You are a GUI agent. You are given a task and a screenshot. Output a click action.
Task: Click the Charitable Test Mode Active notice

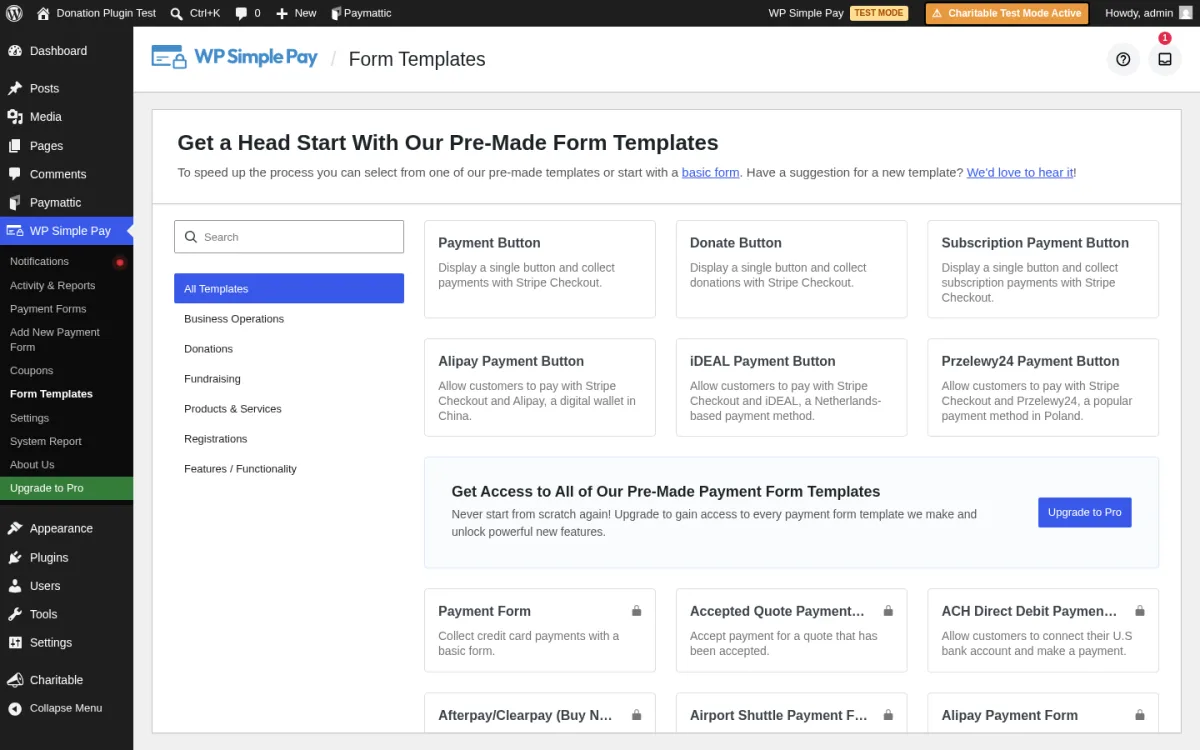coord(1006,13)
